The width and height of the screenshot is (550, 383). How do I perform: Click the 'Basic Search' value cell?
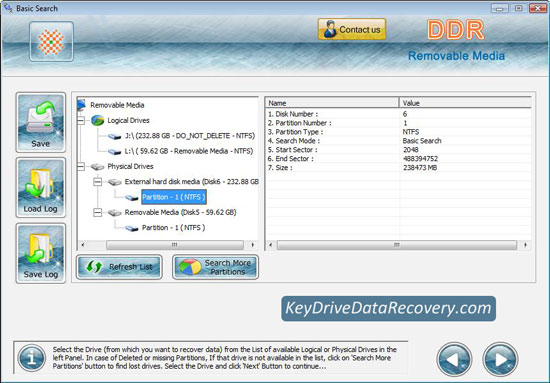(x=422, y=141)
